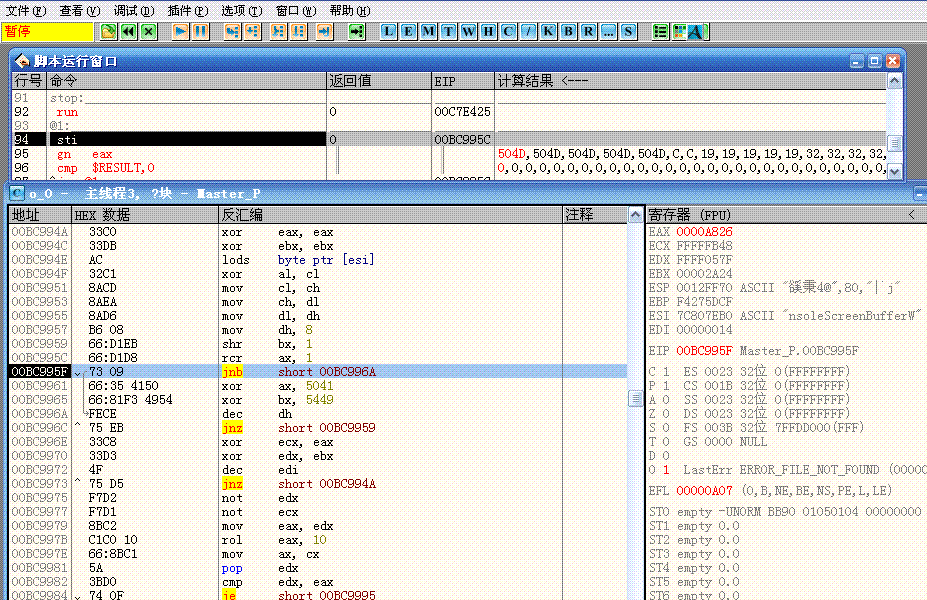Click the 行号 column header in script window

coord(29,81)
